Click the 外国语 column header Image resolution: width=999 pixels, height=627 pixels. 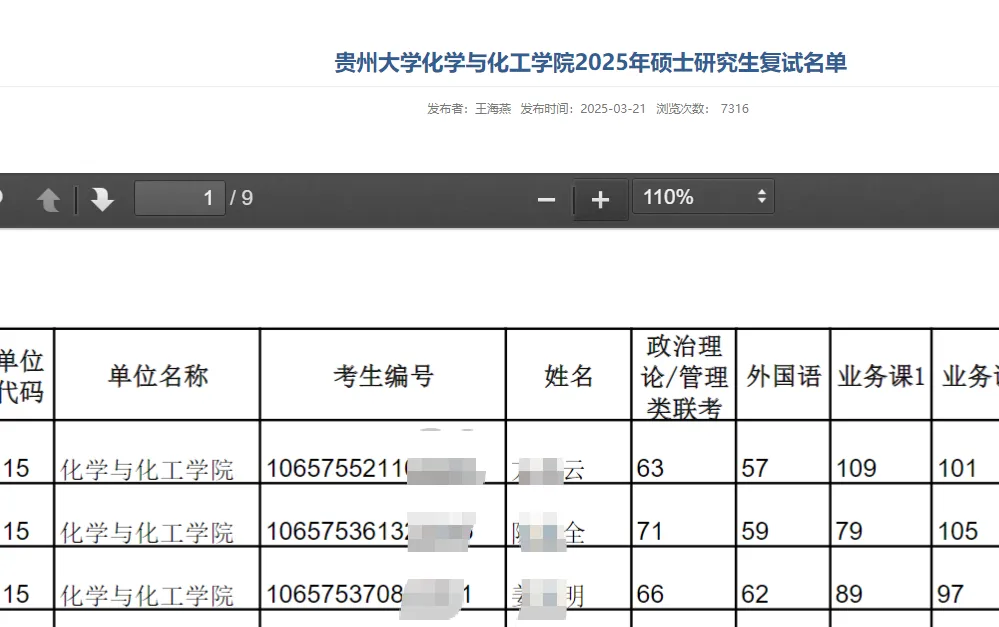click(x=783, y=375)
